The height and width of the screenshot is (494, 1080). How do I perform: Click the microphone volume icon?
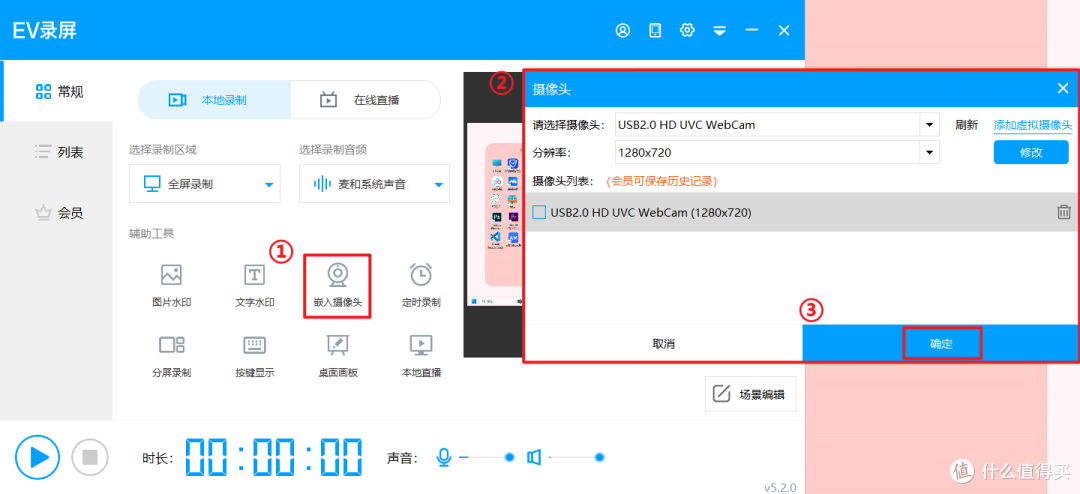[x=444, y=457]
